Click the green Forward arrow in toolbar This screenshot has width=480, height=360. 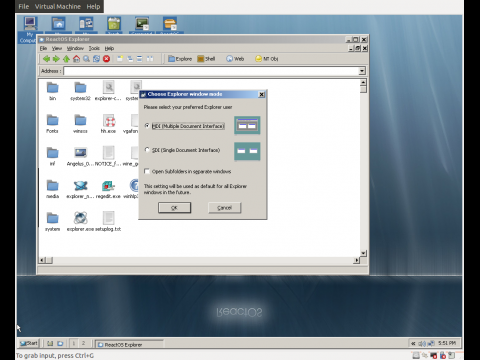[x=56, y=59]
